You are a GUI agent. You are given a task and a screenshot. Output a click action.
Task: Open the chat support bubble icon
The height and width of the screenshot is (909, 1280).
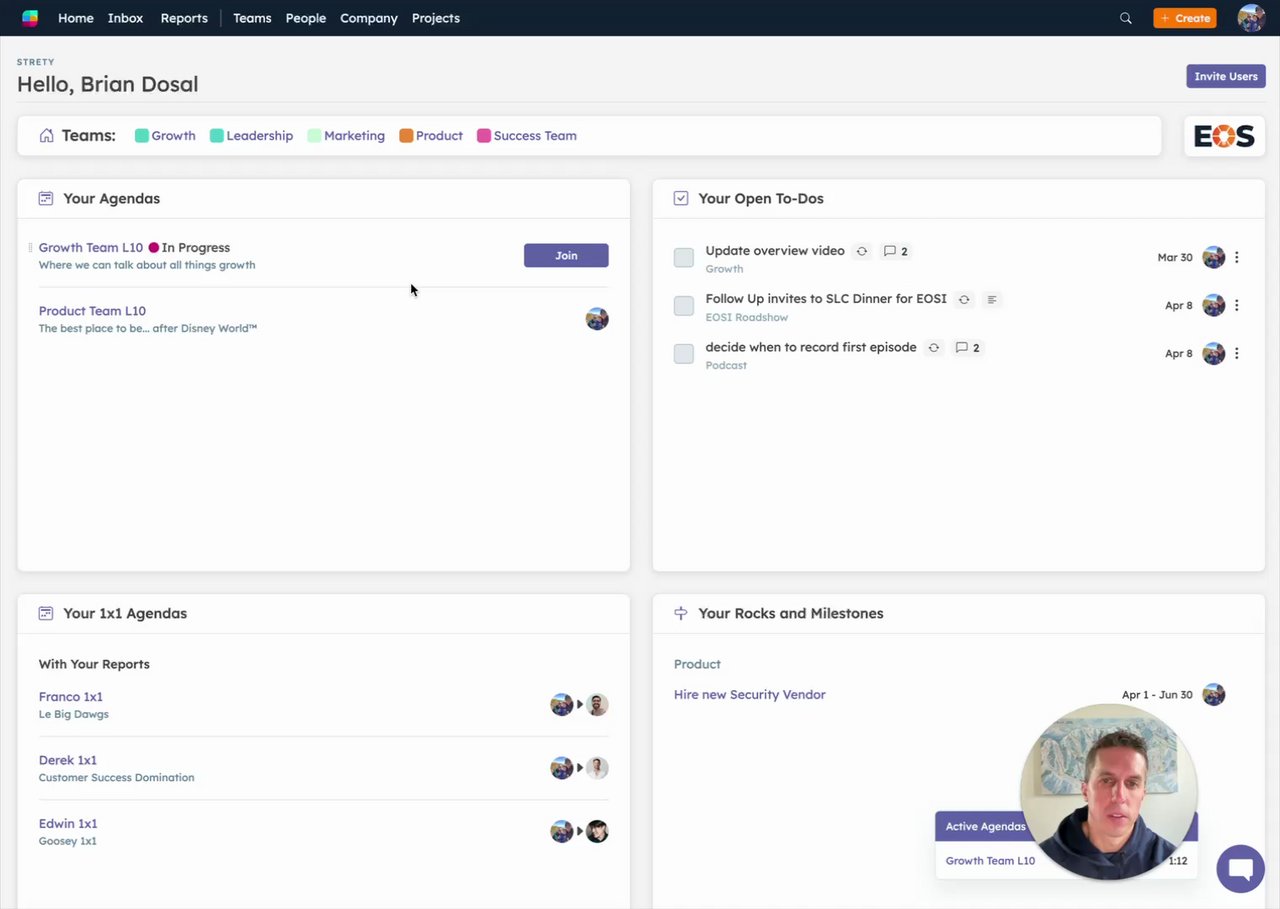point(1240,868)
